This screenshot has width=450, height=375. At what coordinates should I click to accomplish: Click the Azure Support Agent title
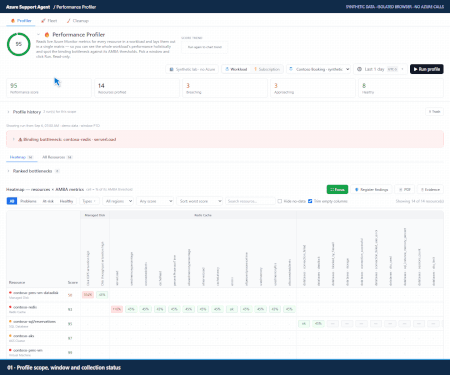point(28,7)
